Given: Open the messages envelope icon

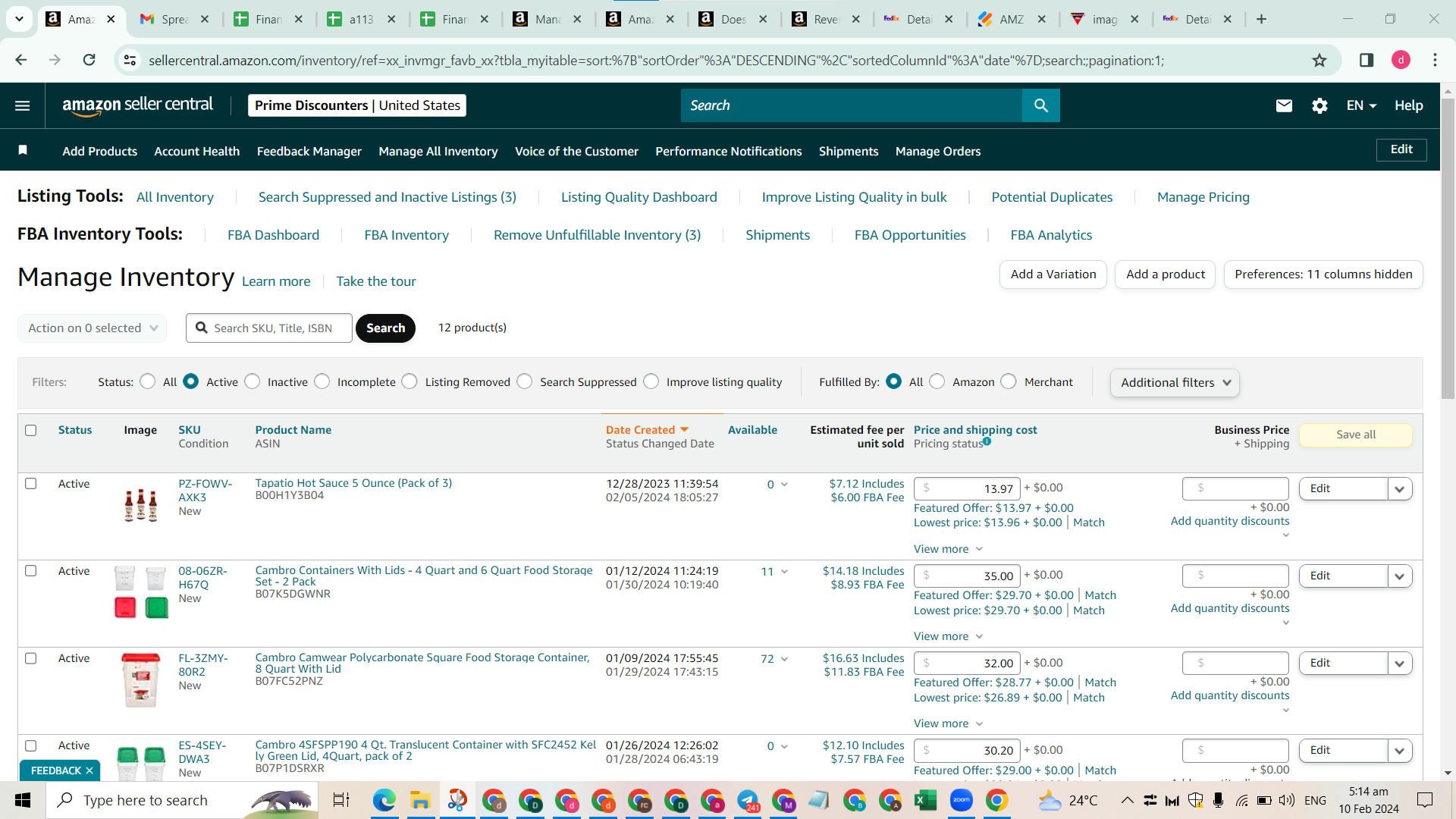Looking at the screenshot, I should click(x=1284, y=105).
